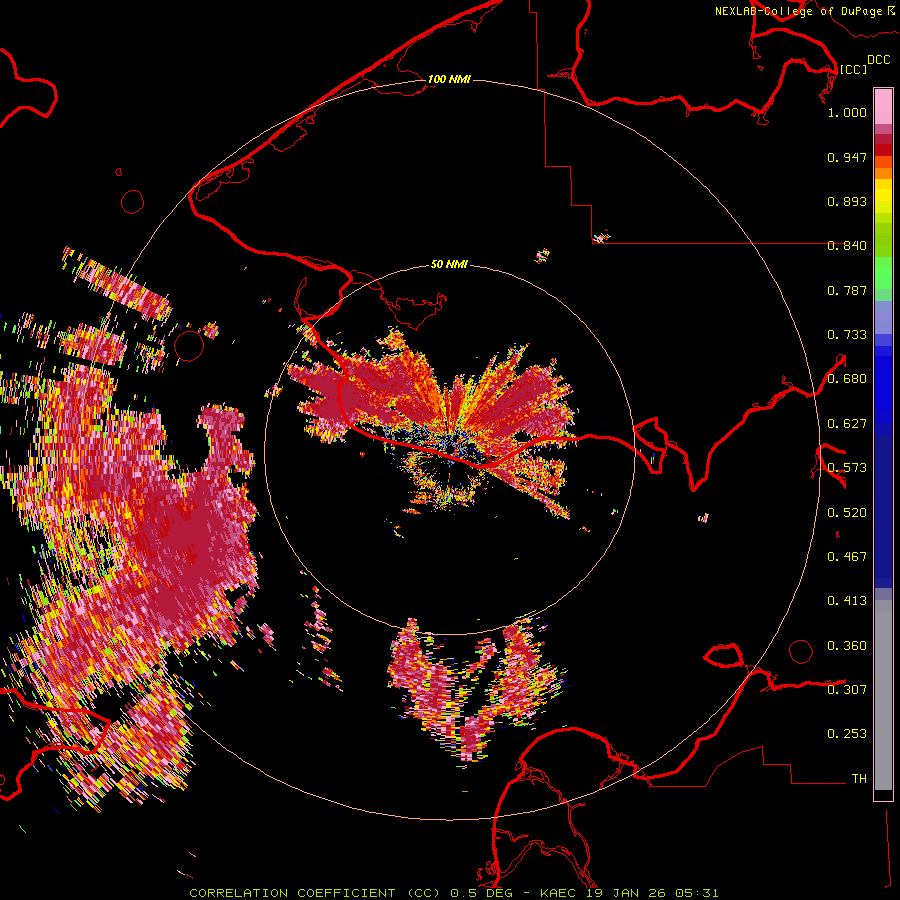
Task: Click the DCC label above the color bar
Action: coord(878,60)
